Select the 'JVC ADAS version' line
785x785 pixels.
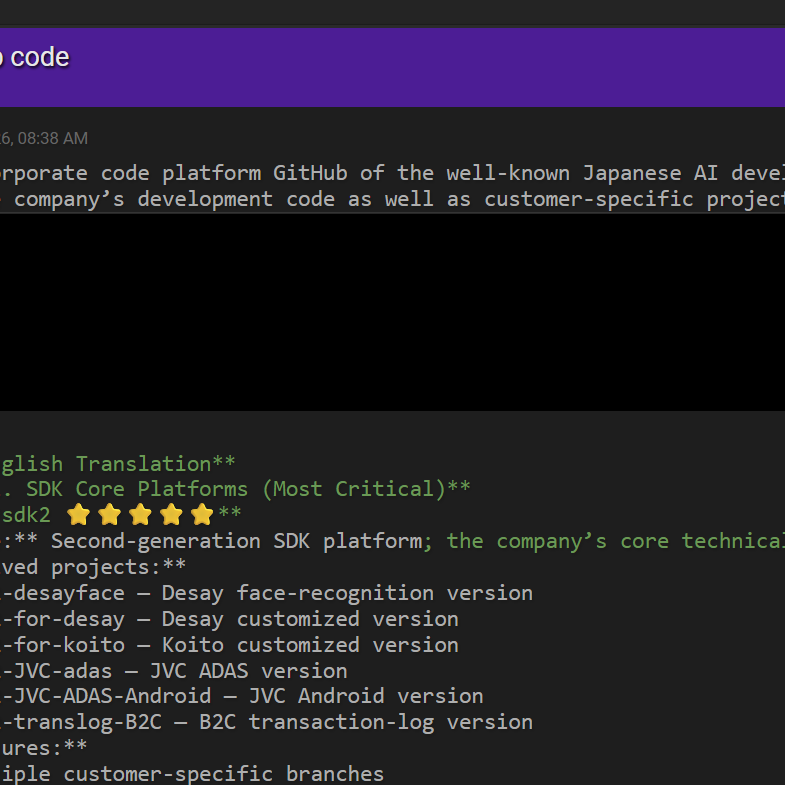[x=248, y=671]
